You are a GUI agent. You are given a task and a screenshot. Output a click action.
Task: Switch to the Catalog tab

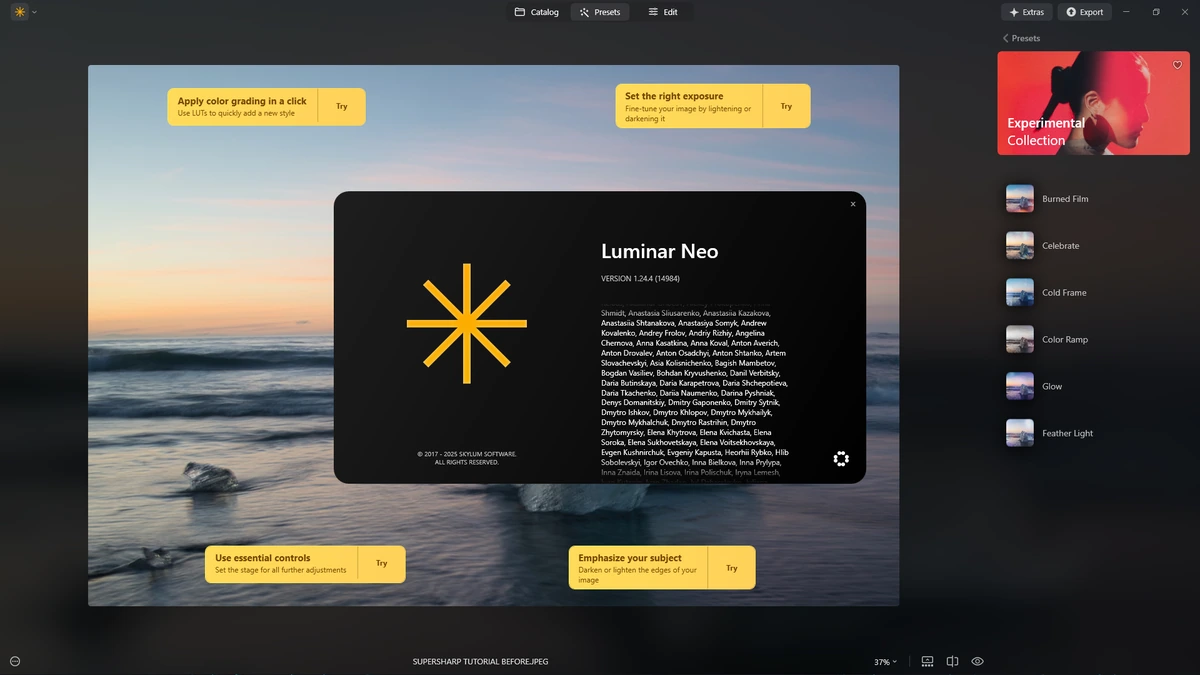point(537,12)
